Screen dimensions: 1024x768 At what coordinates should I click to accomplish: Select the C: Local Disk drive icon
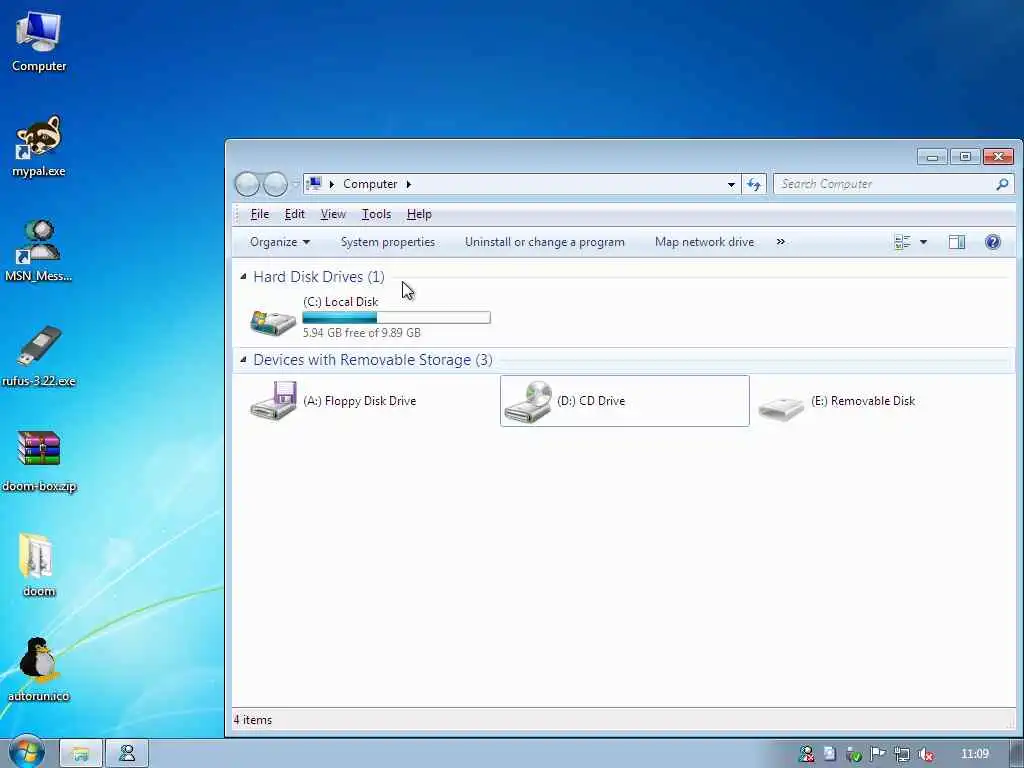pos(273,321)
